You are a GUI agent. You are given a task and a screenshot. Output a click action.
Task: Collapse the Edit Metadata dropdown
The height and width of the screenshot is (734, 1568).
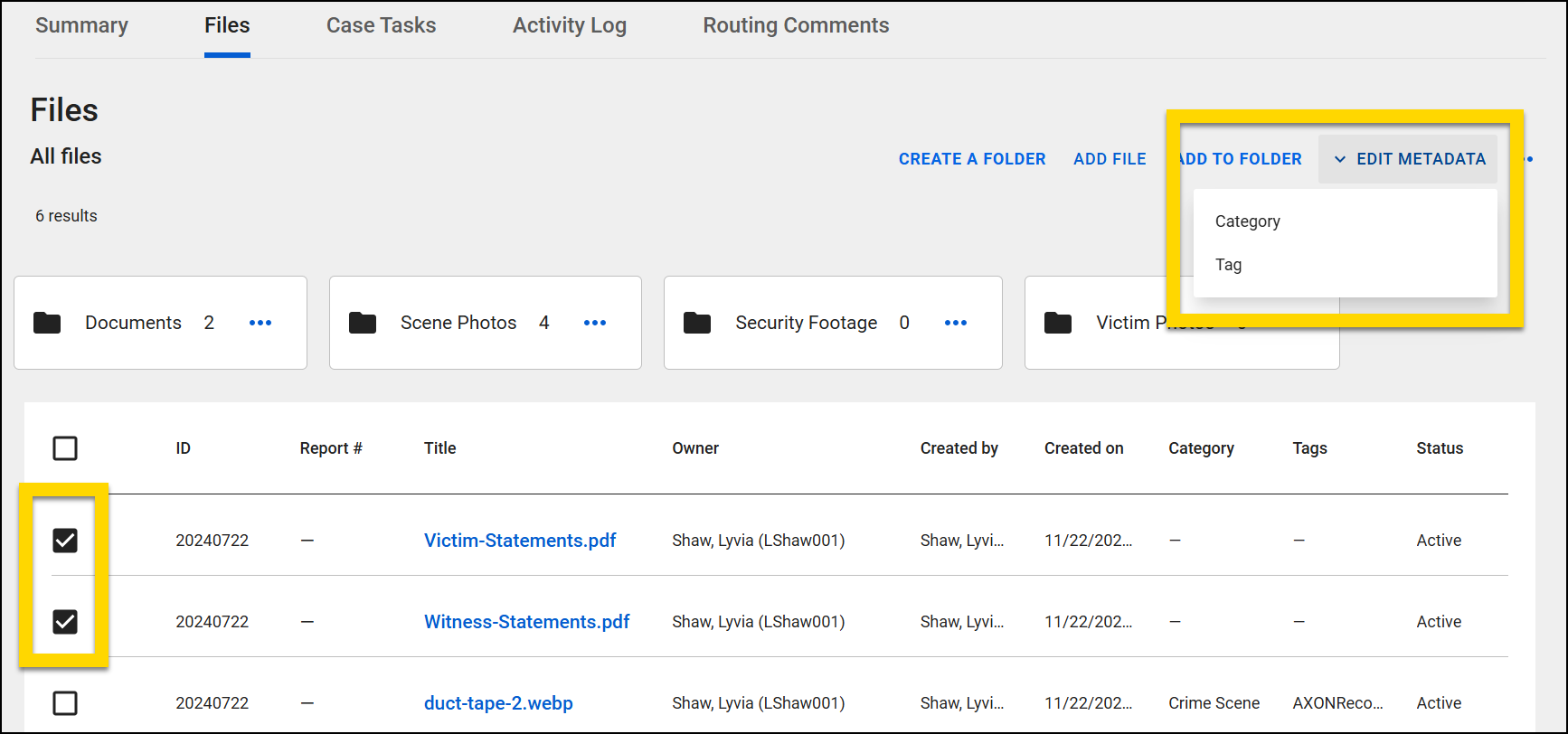tap(1409, 159)
